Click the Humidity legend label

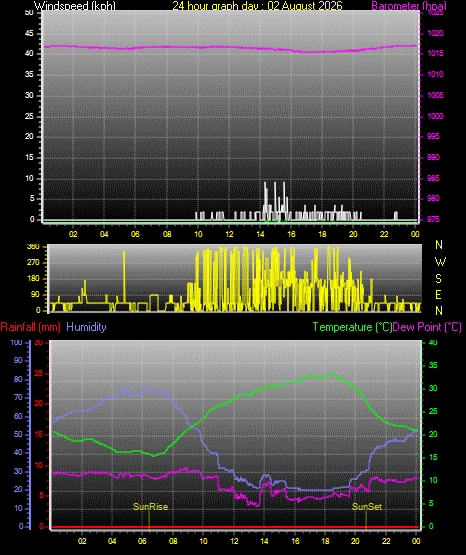click(86, 327)
